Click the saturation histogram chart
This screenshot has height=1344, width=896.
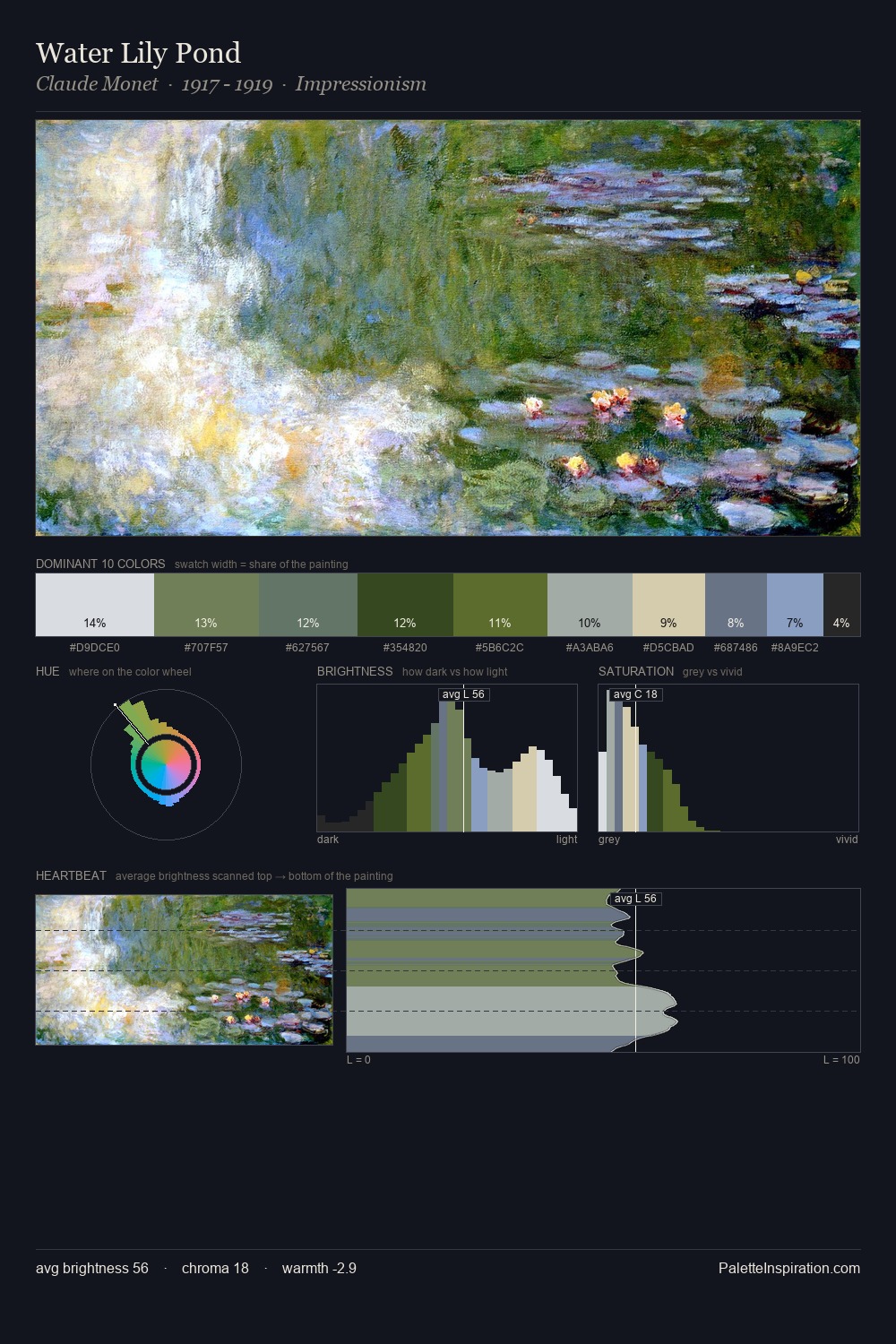(x=728, y=758)
